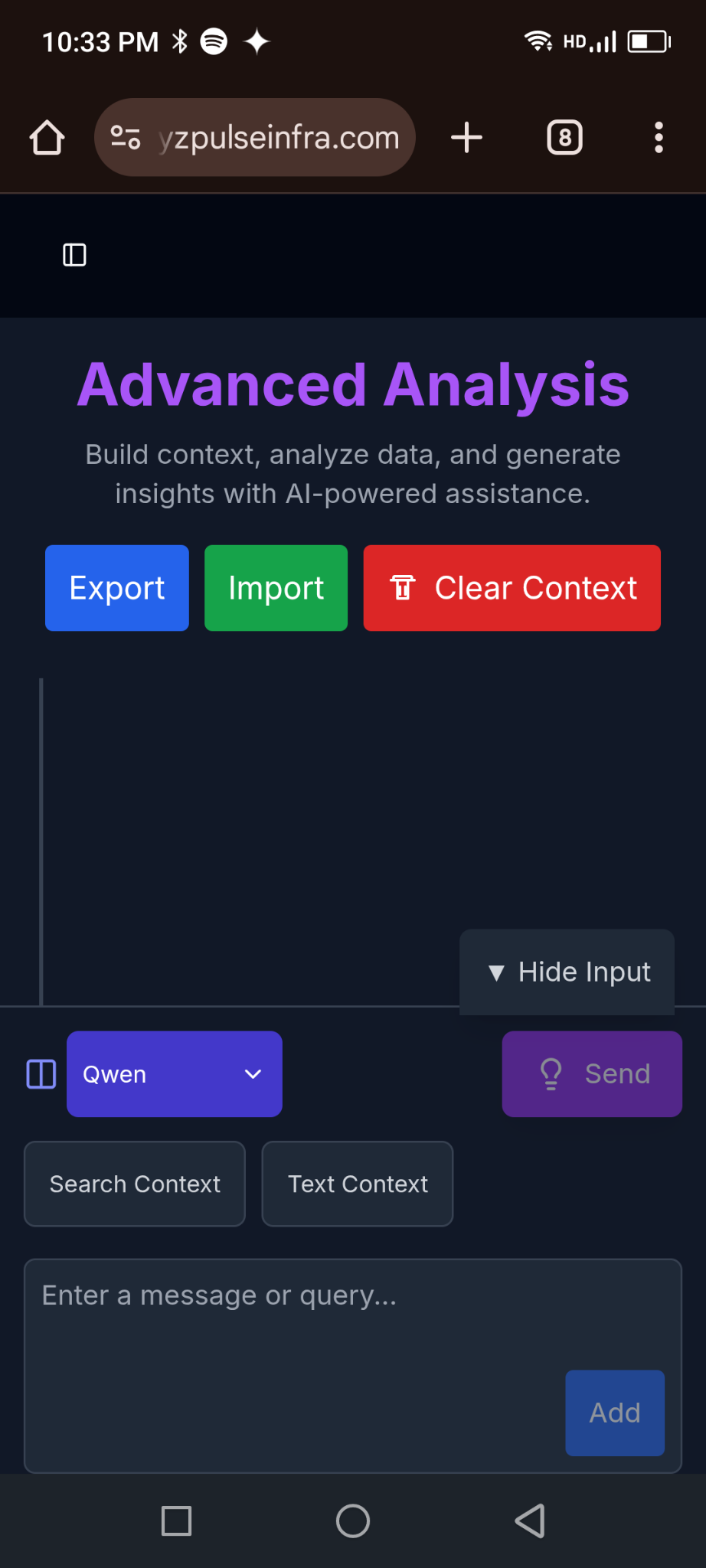Tap the browser home icon

(x=47, y=138)
